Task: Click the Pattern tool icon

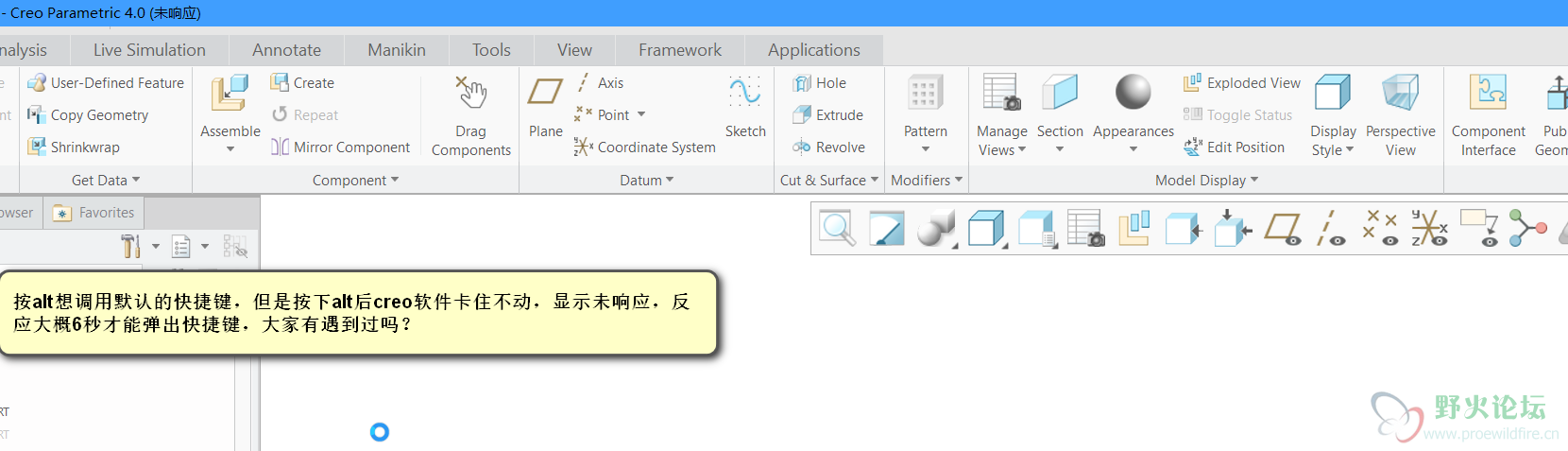Action: 925,94
